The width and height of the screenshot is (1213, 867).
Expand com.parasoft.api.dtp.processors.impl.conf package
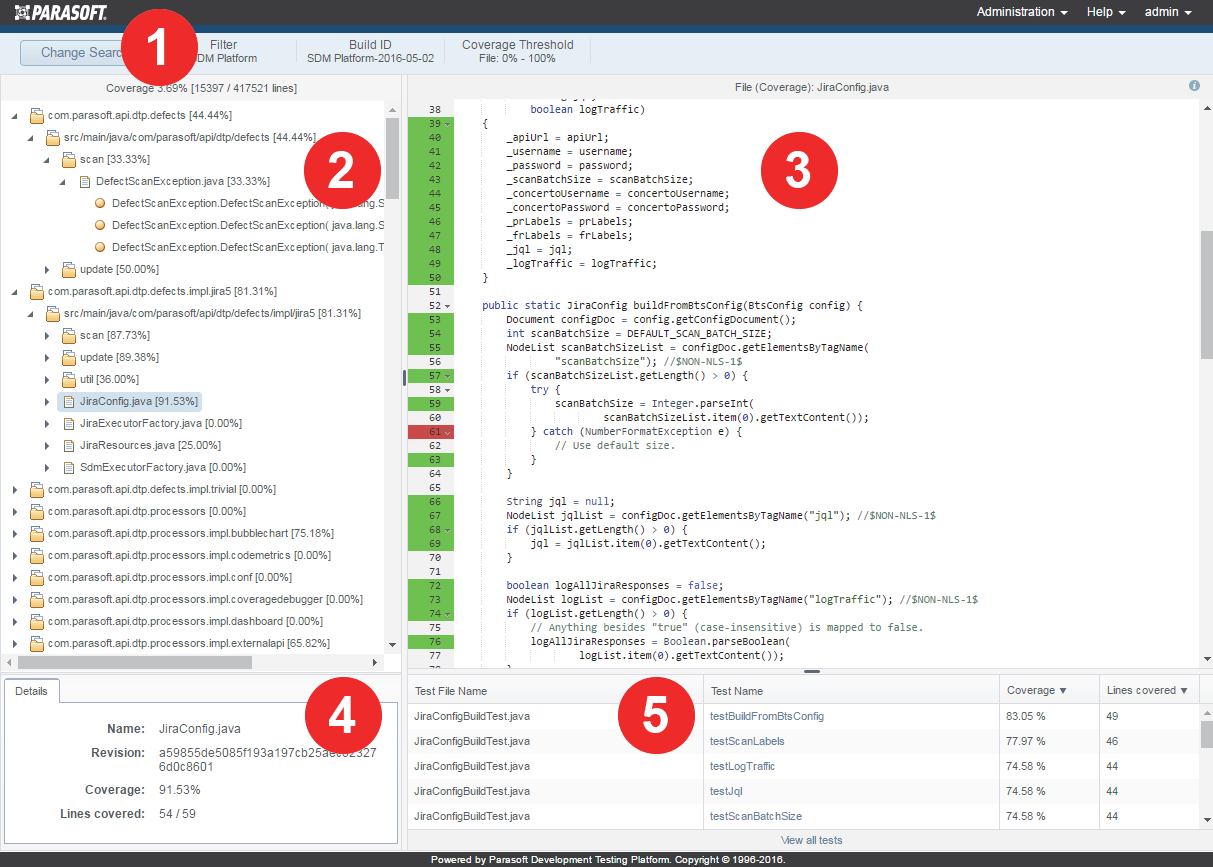coord(14,577)
